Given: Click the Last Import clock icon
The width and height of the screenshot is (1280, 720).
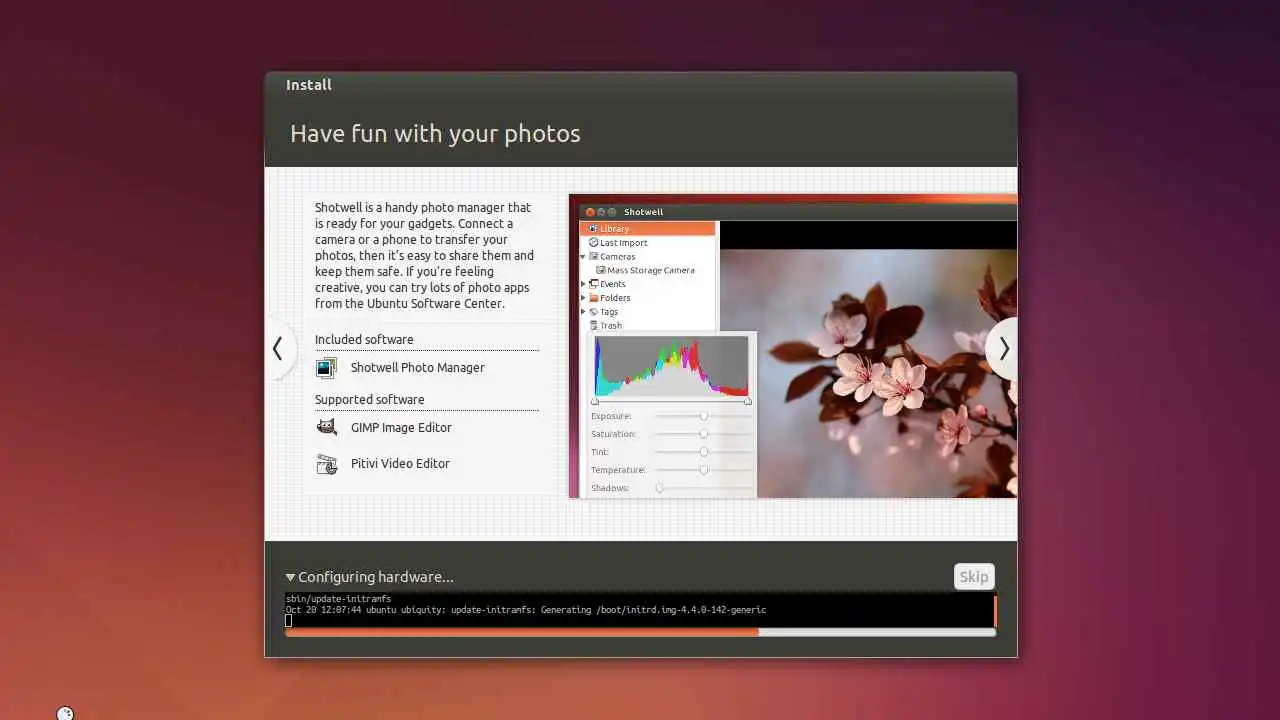Looking at the screenshot, I should [593, 243].
